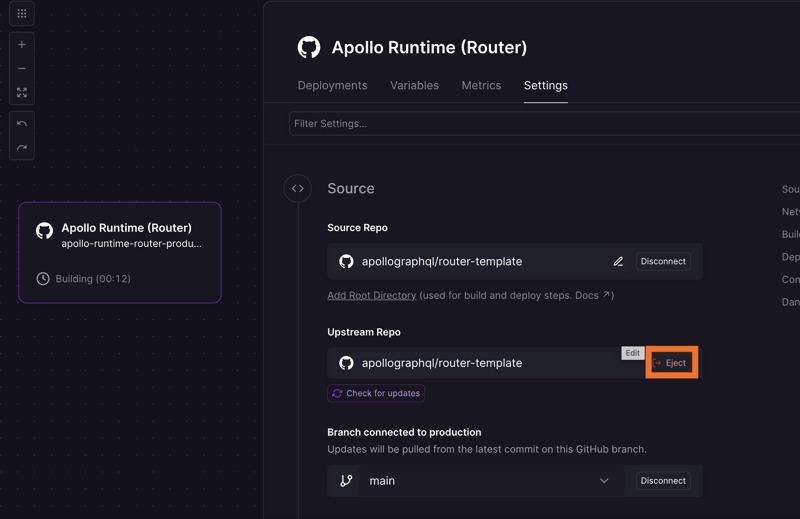800x519 pixels.
Task: Click the undo arrow icon
Action: (22, 124)
